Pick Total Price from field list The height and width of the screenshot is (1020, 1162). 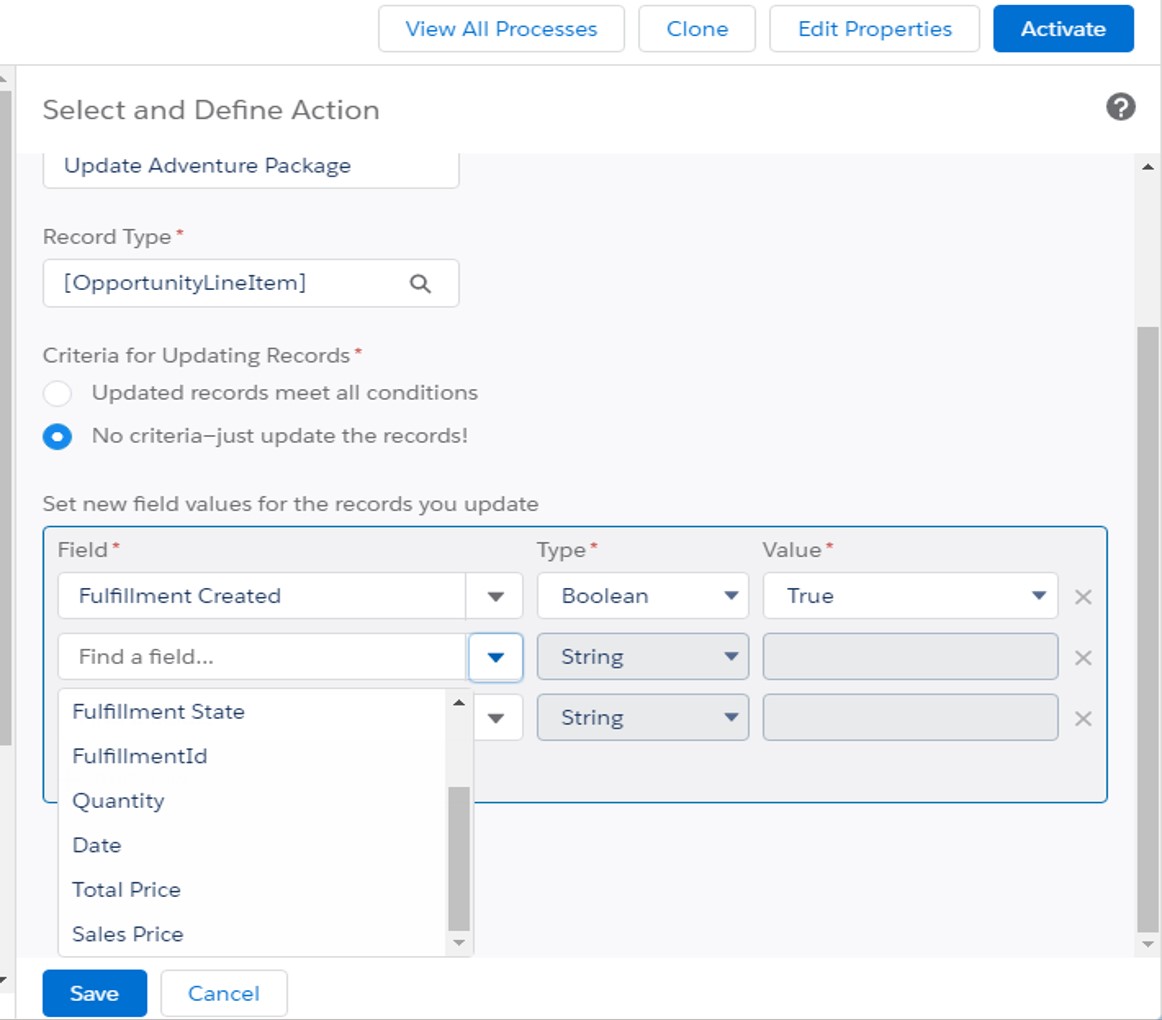(x=126, y=890)
